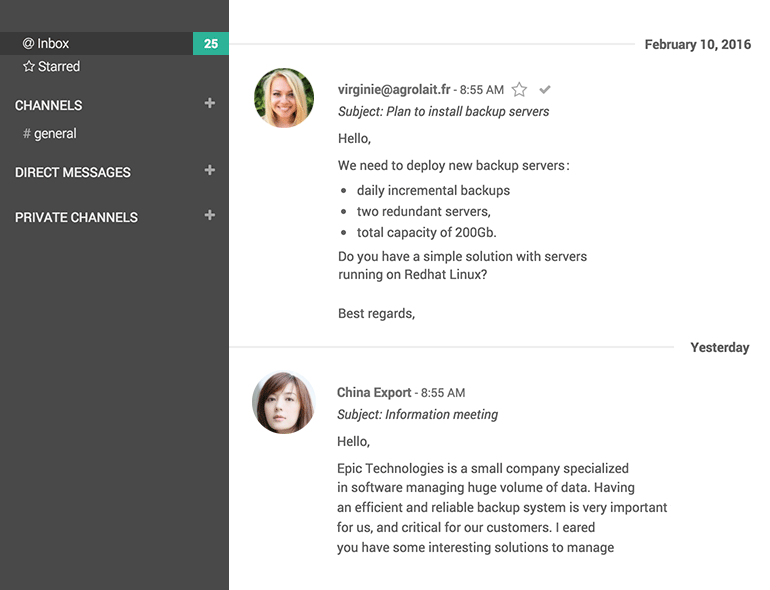770x590 pixels.
Task: Add a new channel using the plus icon
Action: [x=209, y=103]
